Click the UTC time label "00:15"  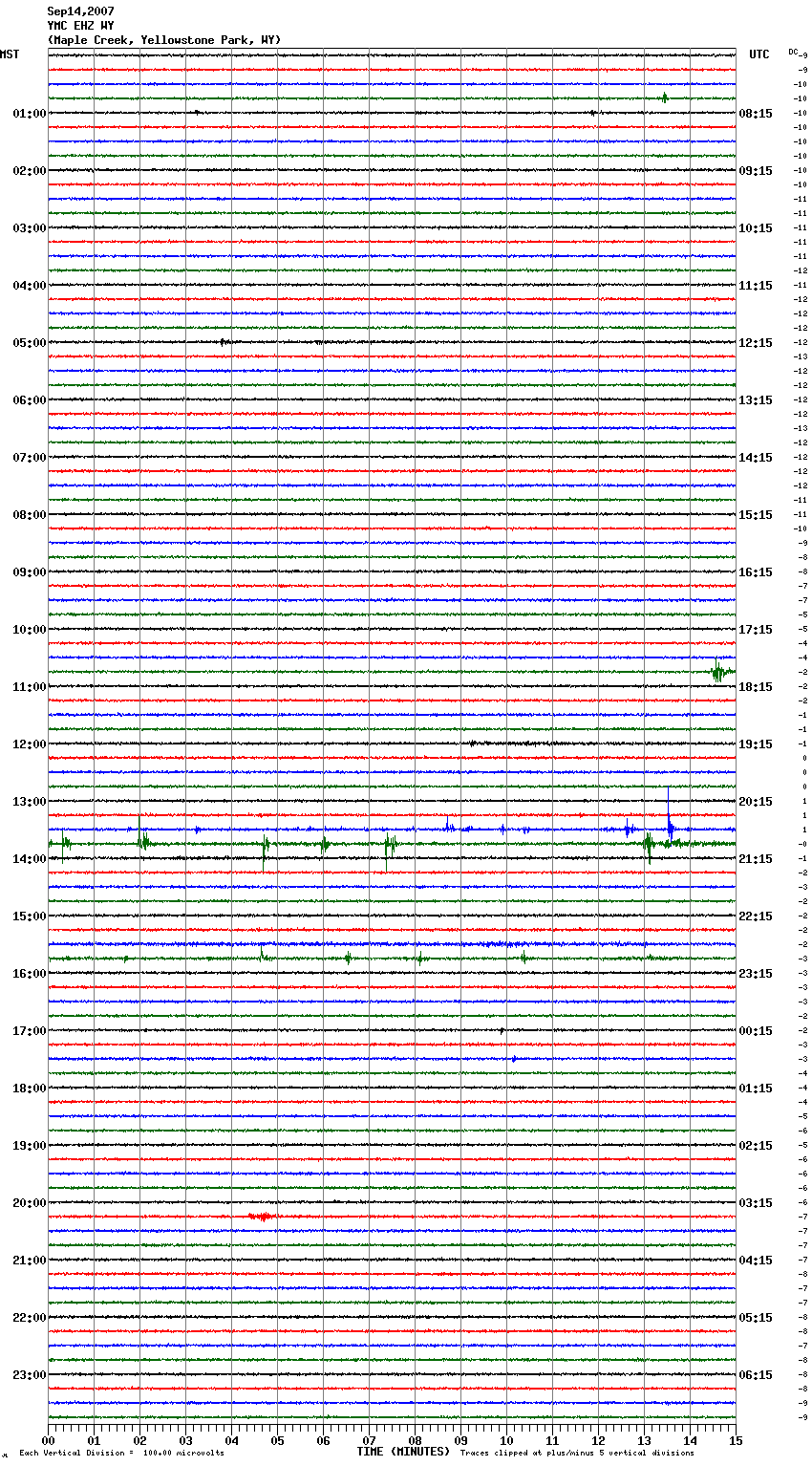756,1031
